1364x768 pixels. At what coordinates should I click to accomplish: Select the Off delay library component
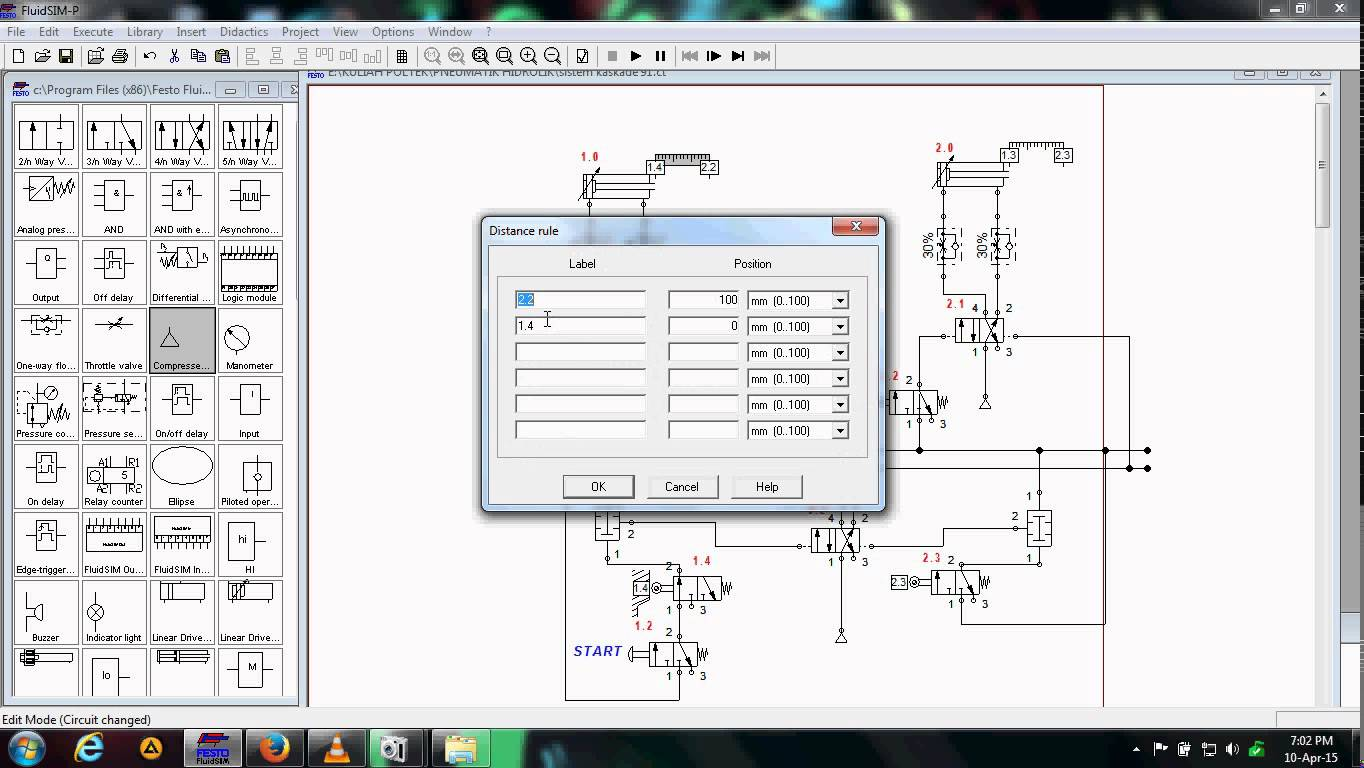click(114, 272)
